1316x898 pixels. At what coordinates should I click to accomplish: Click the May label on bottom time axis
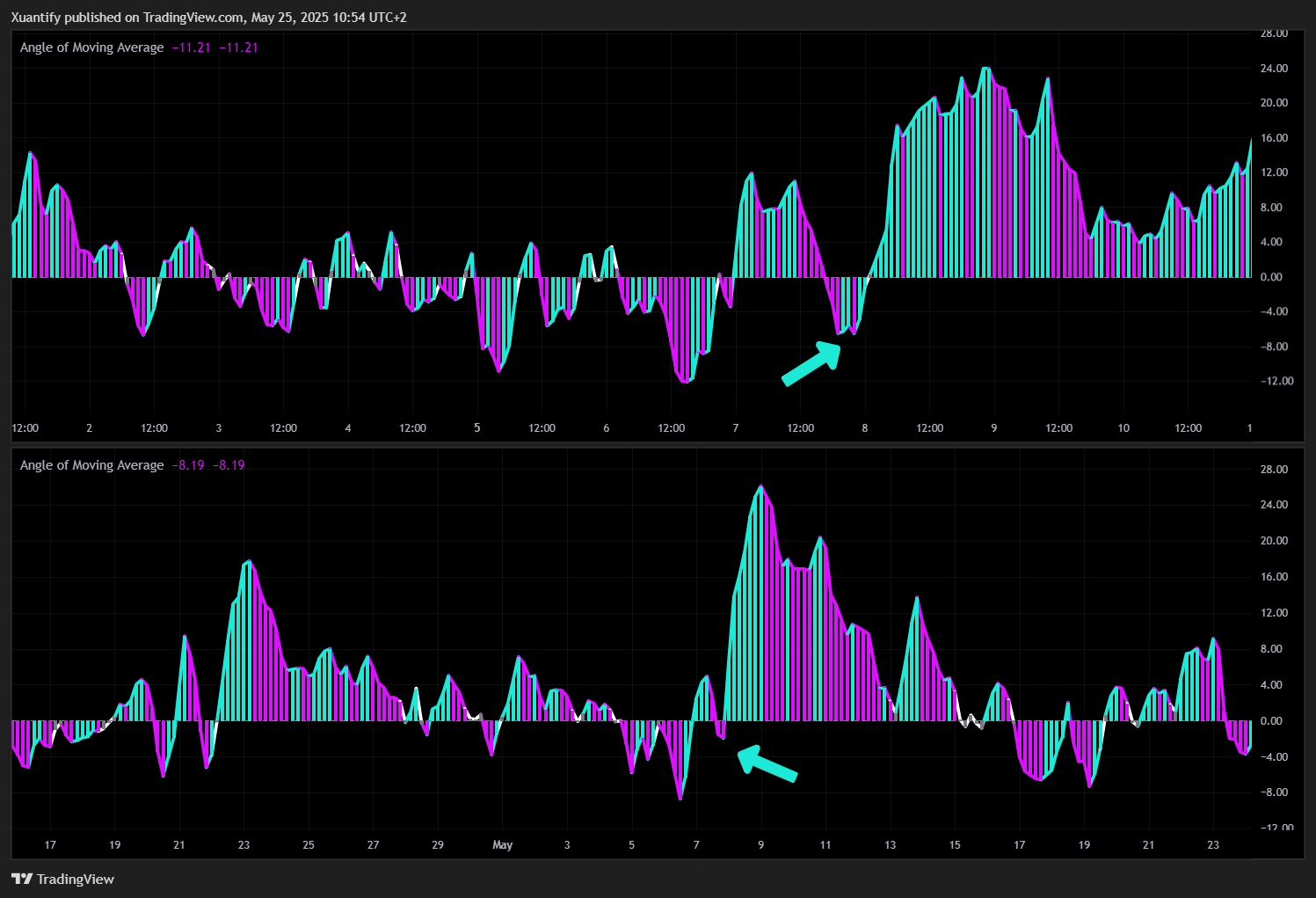pos(502,845)
